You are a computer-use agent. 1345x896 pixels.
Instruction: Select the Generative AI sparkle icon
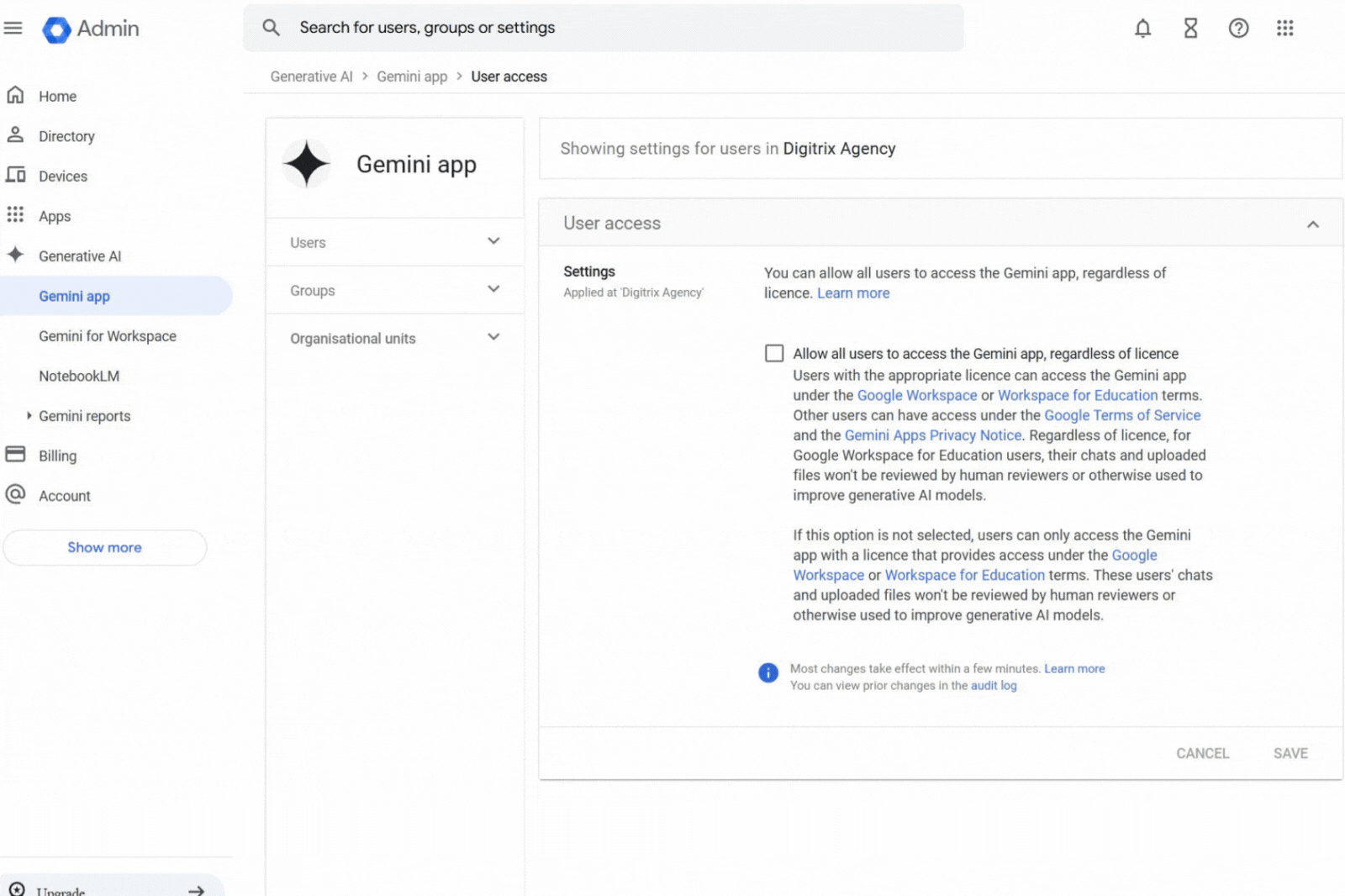16,256
